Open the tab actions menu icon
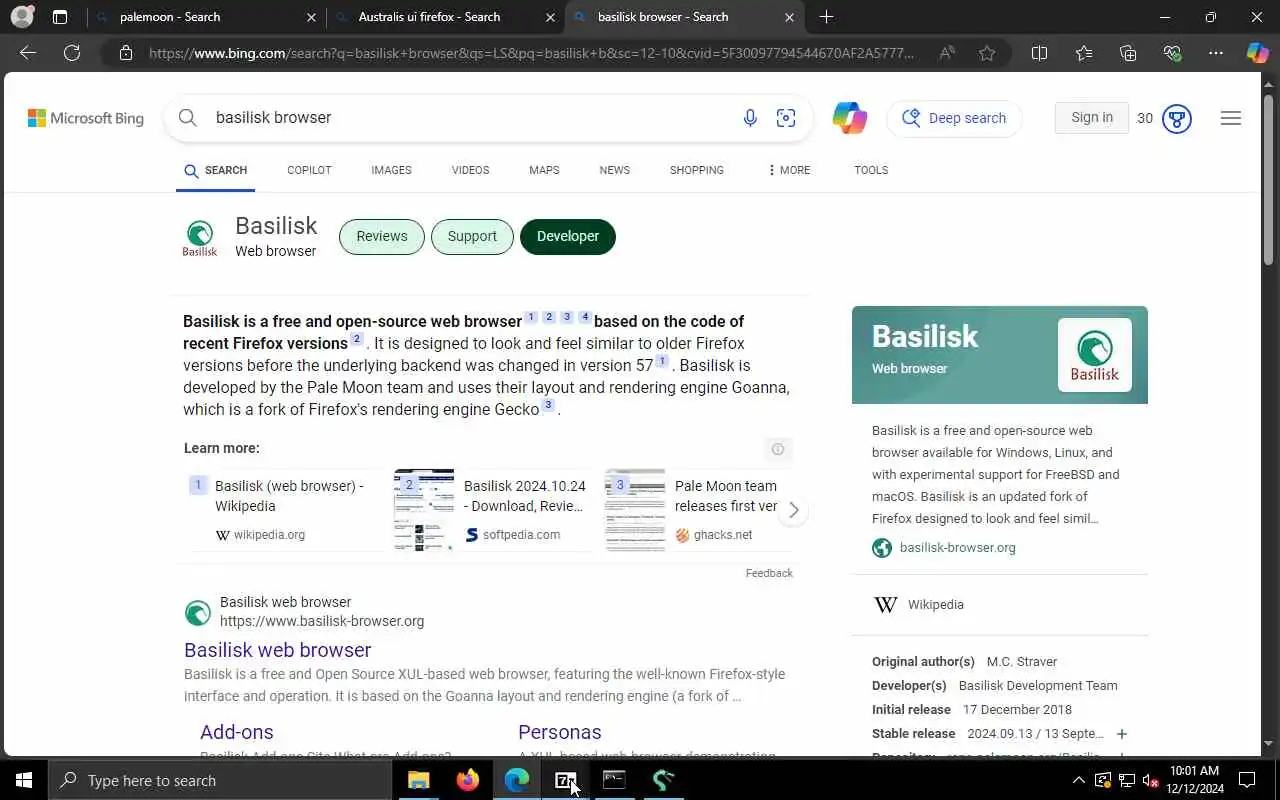 (60, 17)
